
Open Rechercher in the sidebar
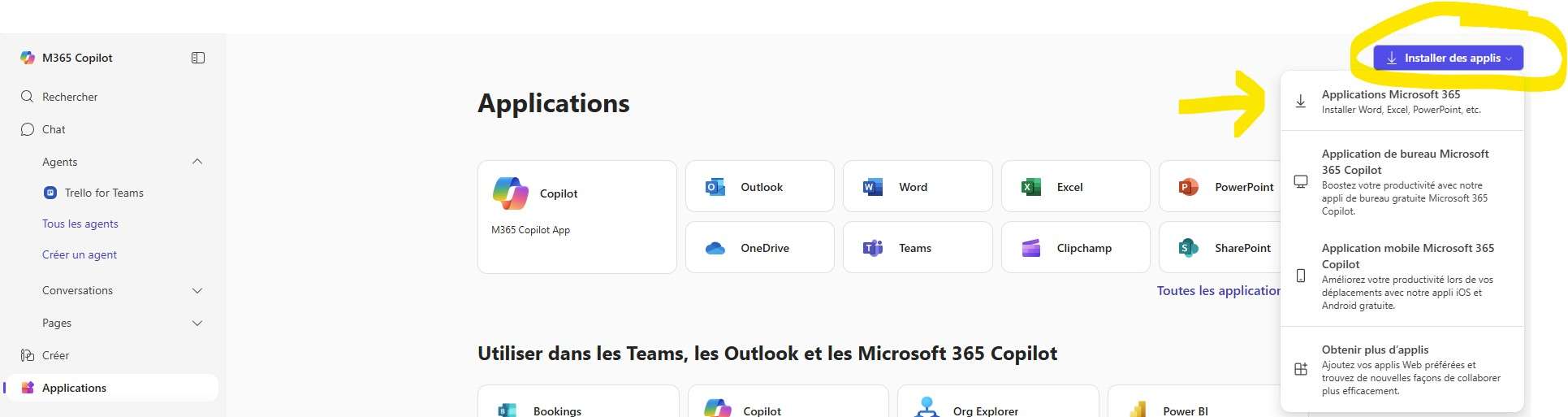pos(70,97)
